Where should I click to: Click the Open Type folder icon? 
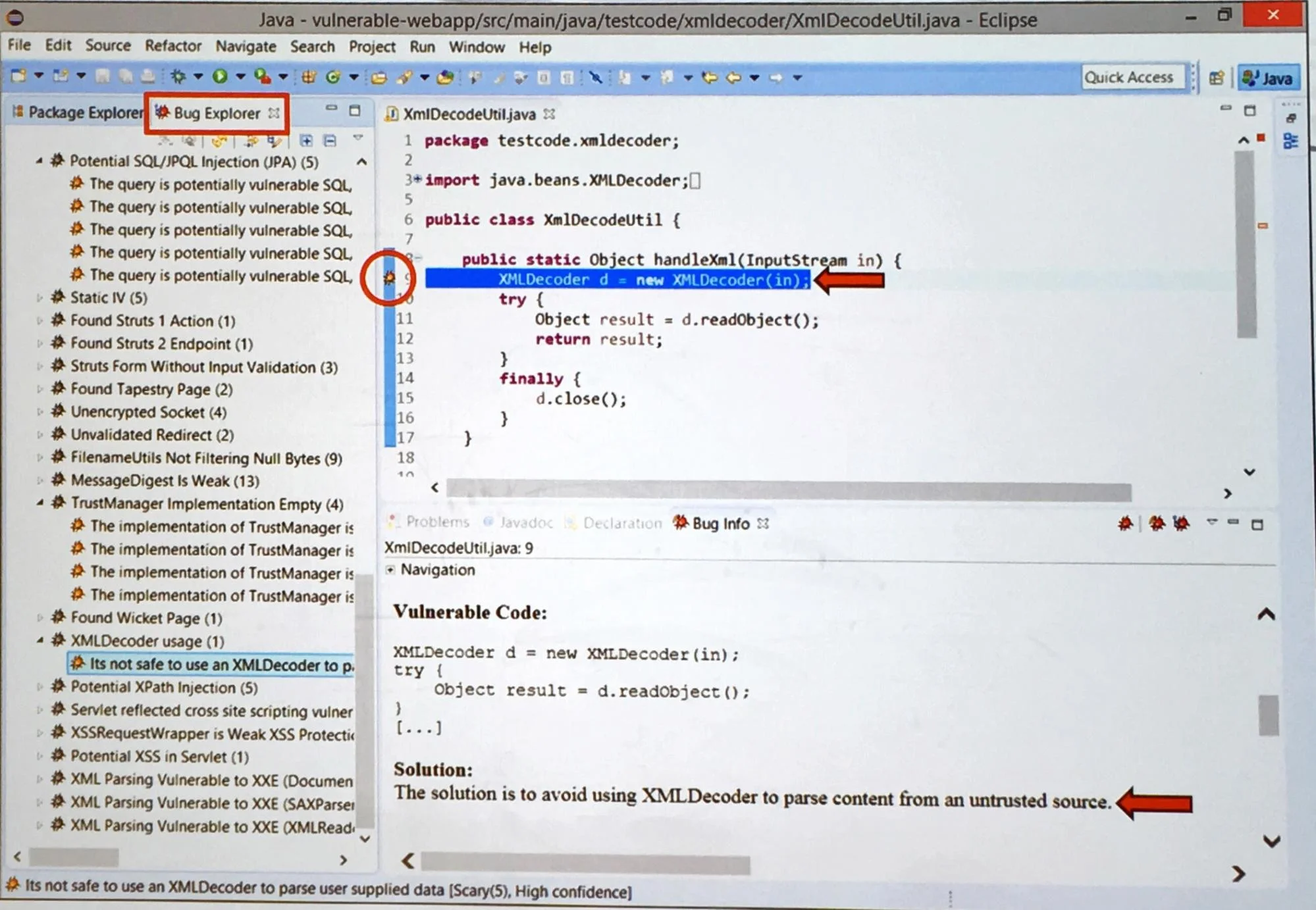tap(379, 78)
